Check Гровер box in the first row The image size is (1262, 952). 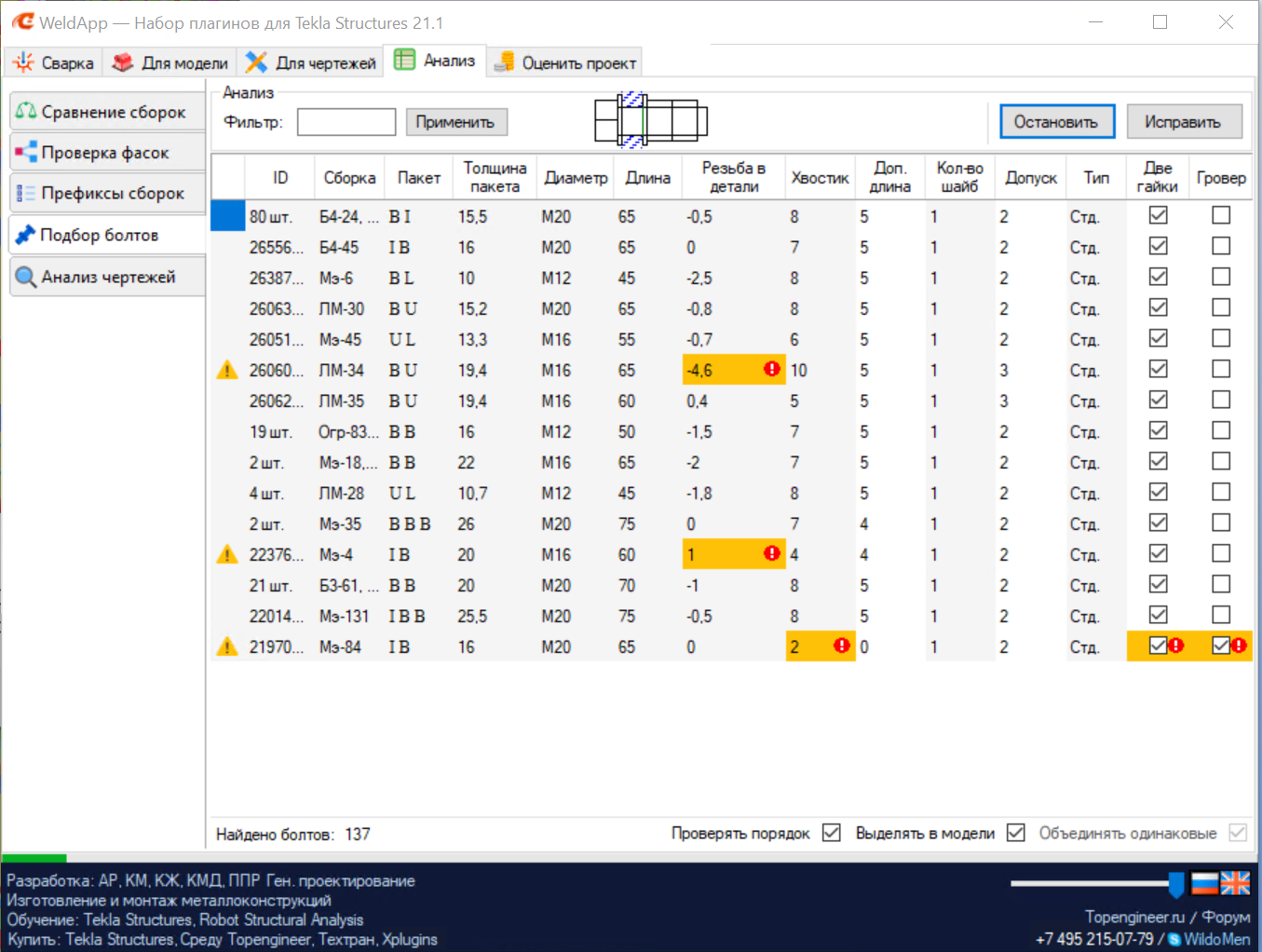tap(1221, 215)
